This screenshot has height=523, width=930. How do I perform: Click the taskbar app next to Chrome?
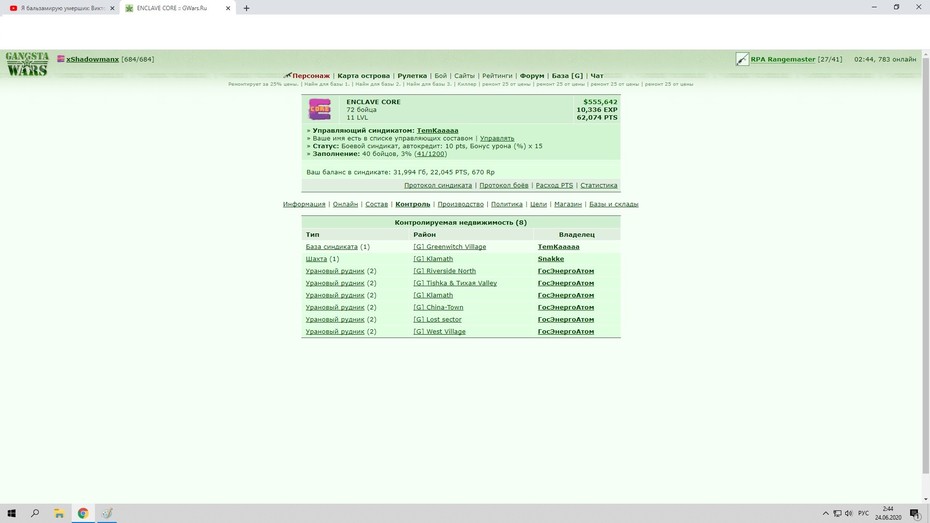[x=107, y=513]
